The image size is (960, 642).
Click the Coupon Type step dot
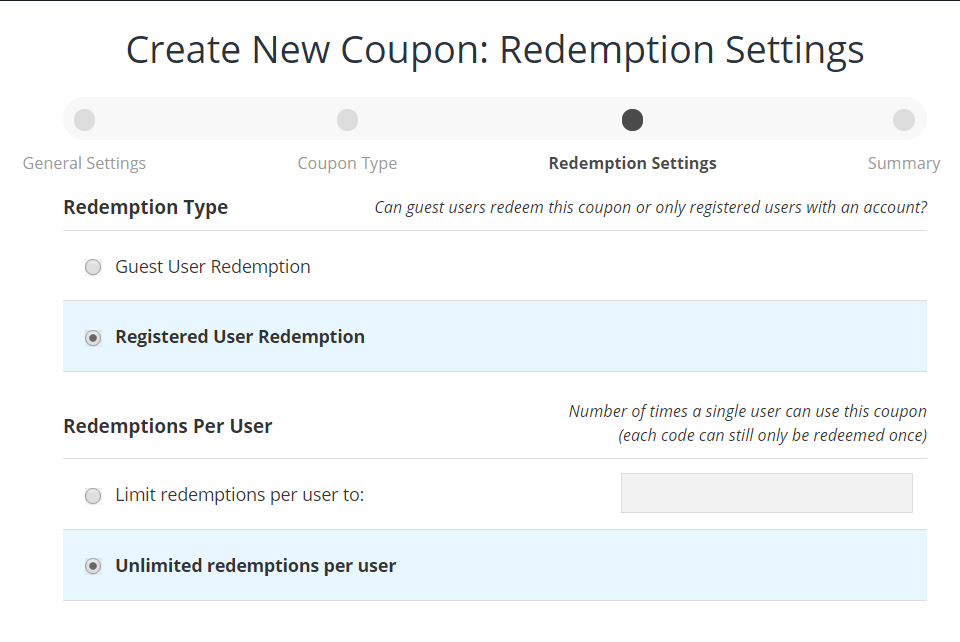point(347,120)
